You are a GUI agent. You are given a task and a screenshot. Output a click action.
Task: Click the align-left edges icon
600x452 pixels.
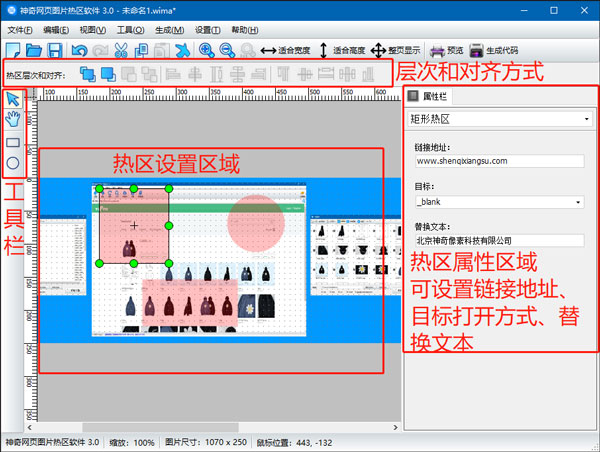click(173, 74)
